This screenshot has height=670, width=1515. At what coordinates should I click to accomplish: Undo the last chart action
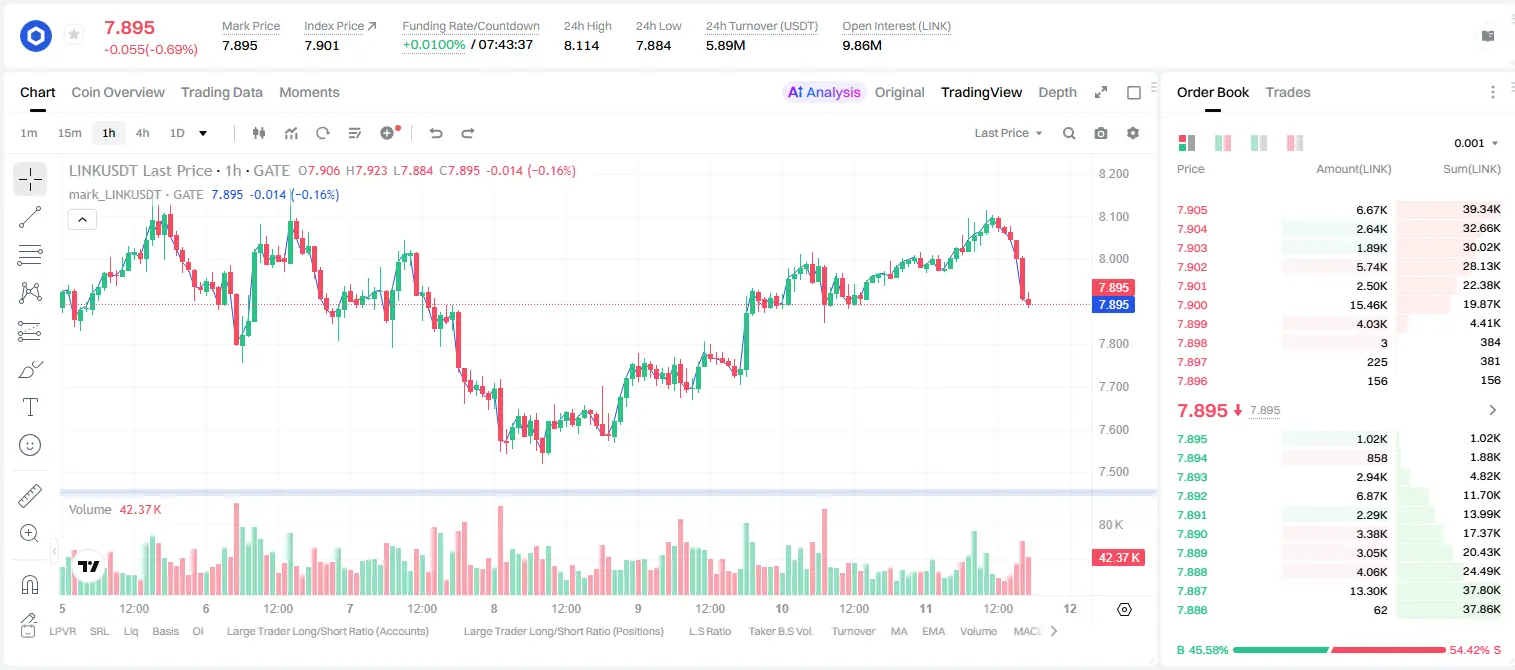coord(436,133)
